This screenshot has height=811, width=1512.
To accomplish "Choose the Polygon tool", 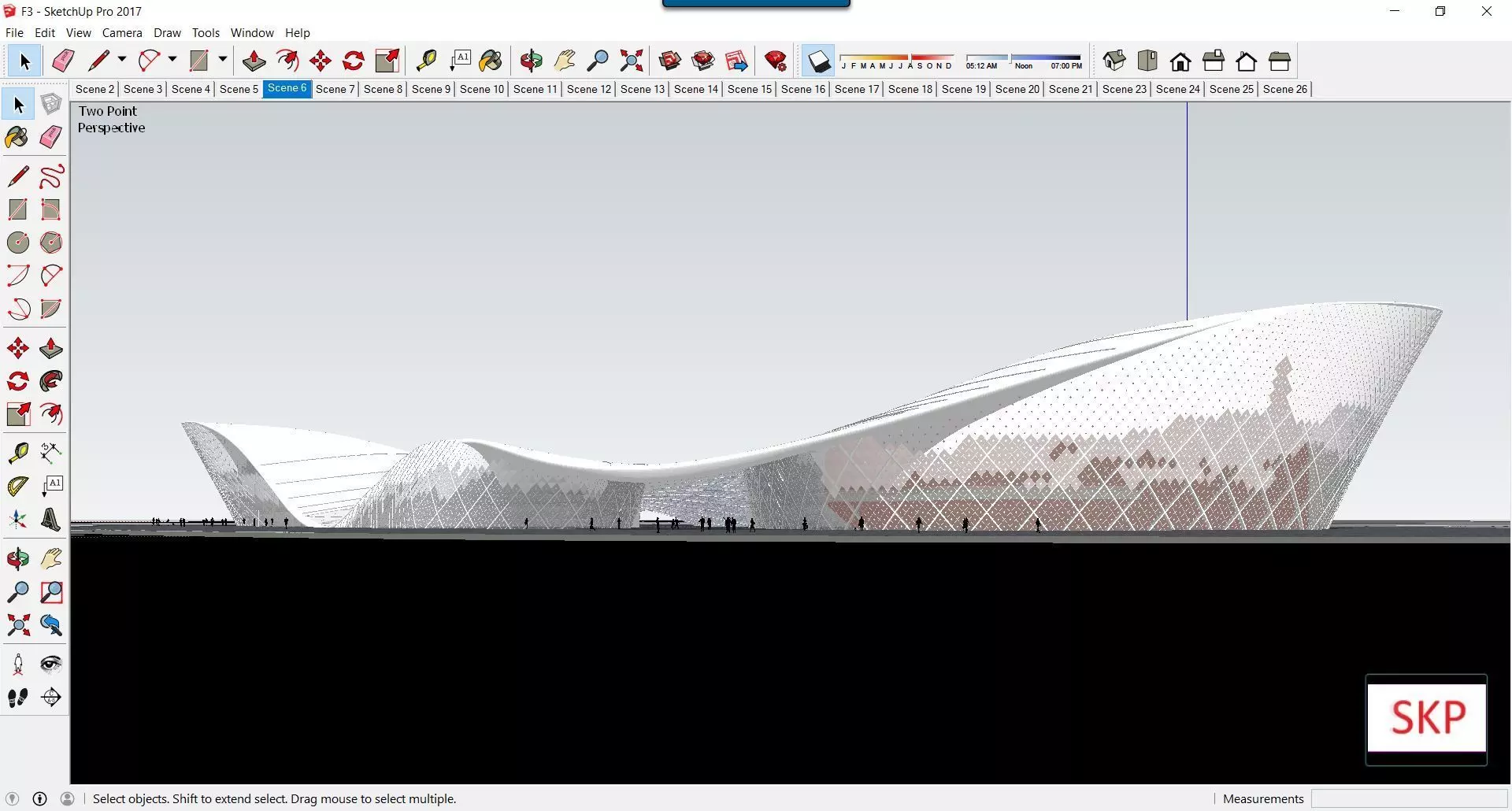I will pos(51,243).
